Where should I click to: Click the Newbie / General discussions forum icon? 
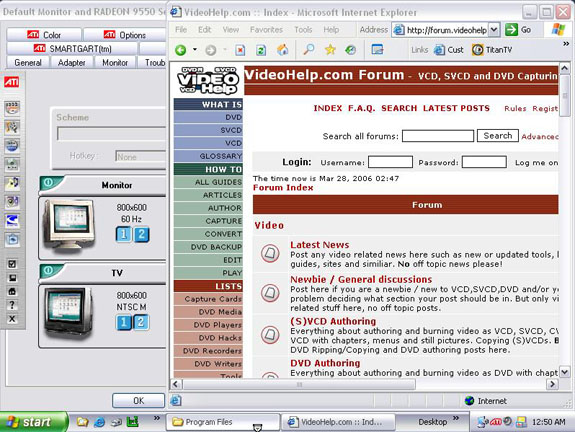click(270, 293)
